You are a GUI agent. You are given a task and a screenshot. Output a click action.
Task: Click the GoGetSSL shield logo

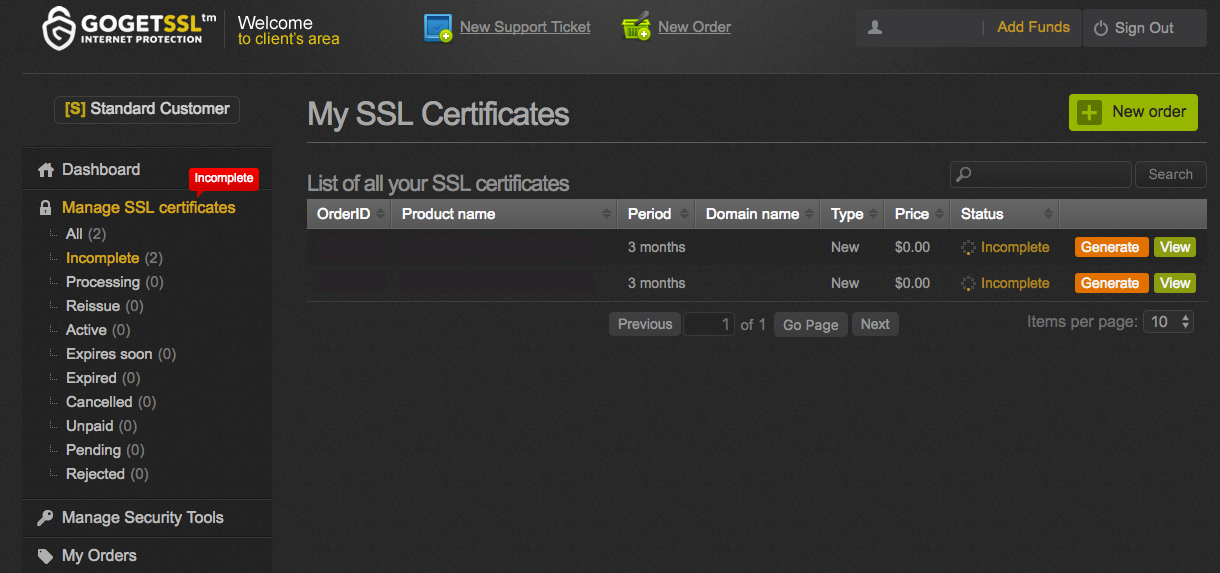click(60, 27)
